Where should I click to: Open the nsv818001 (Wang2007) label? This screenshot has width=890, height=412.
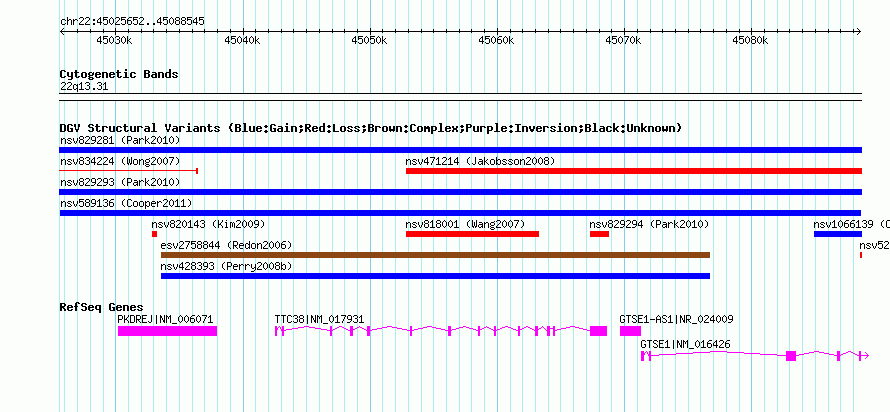[x=465, y=224]
